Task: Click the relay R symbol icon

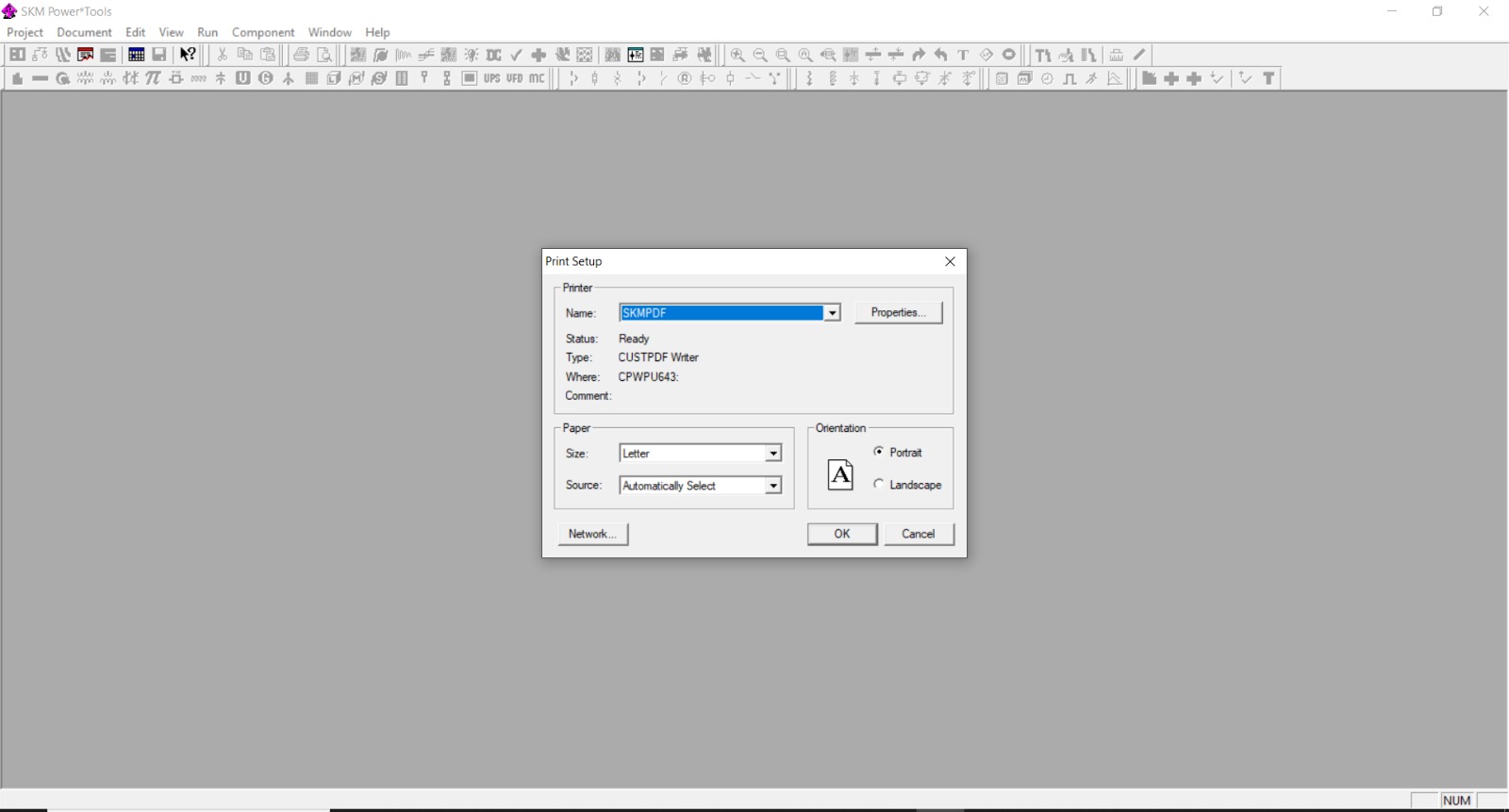Action: click(685, 78)
